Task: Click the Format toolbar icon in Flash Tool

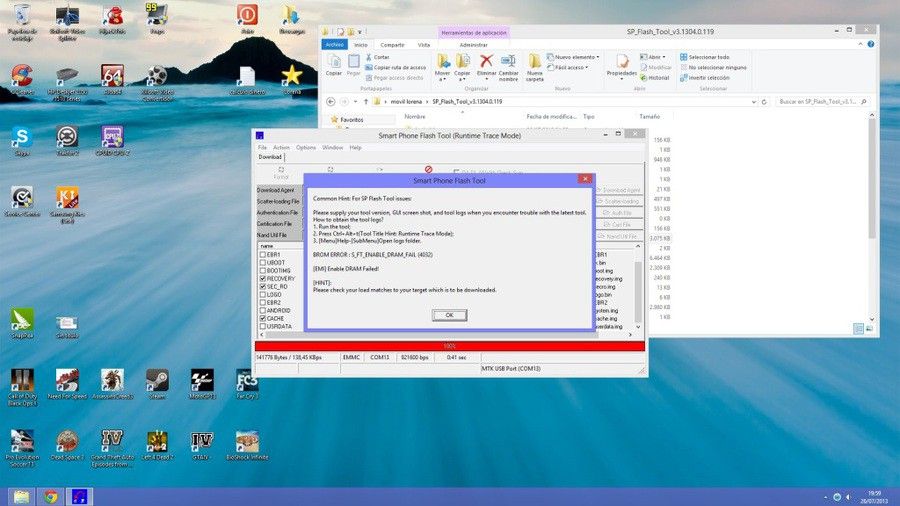Action: (281, 173)
